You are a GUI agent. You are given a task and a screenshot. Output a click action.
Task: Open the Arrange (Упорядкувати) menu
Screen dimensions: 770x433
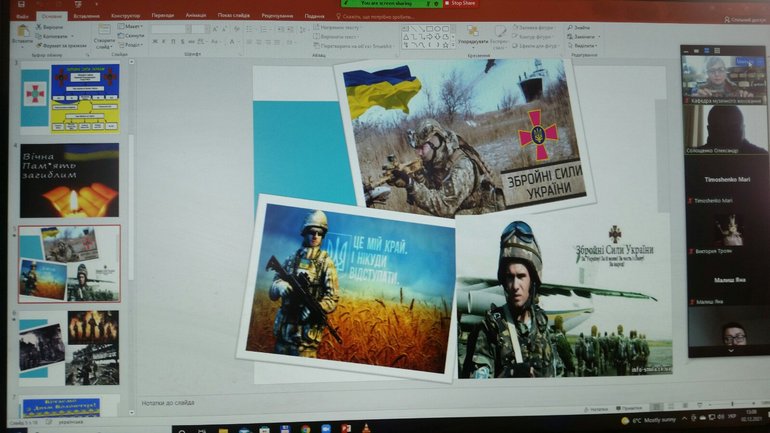coord(472,34)
